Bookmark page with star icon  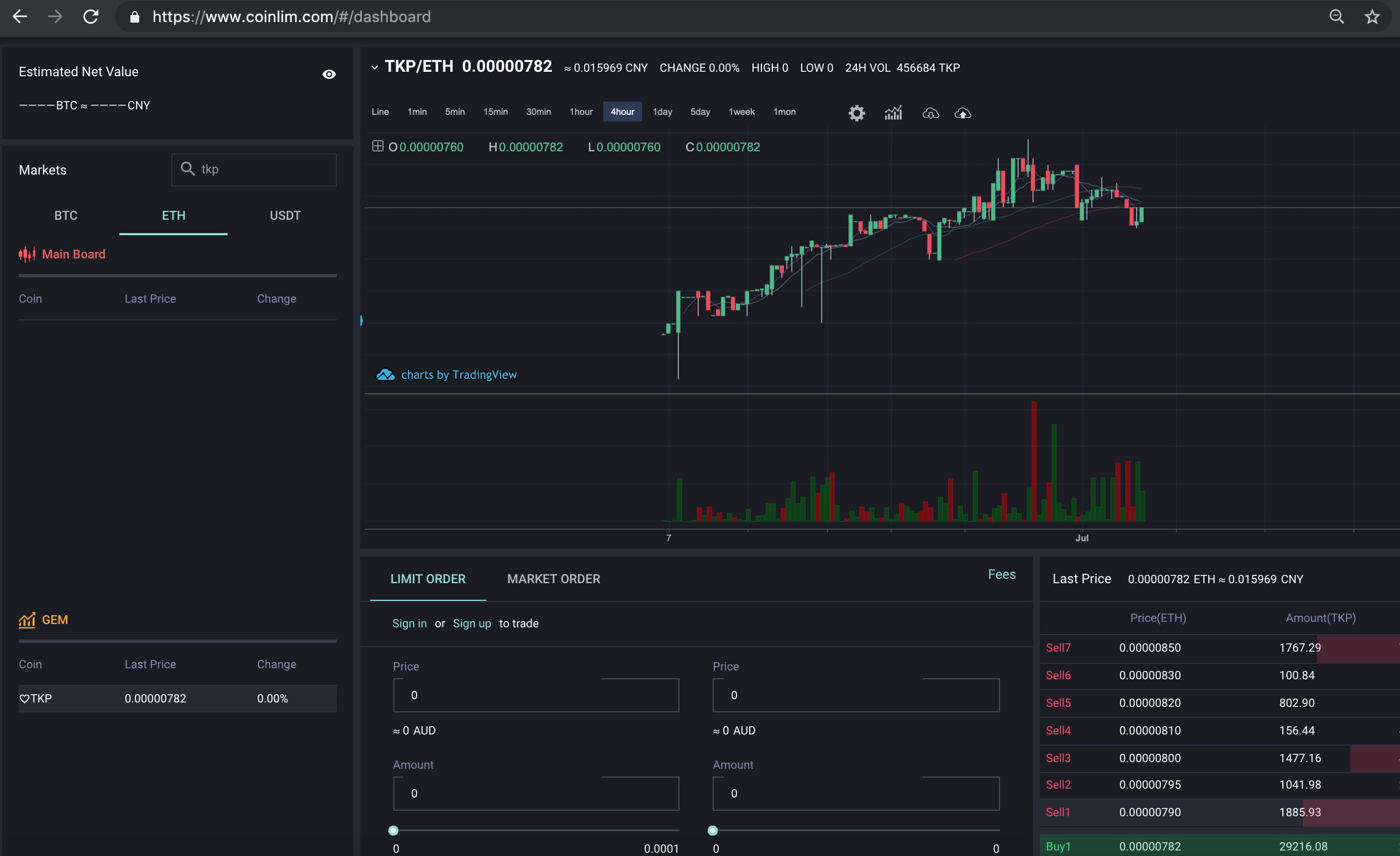[x=1372, y=17]
